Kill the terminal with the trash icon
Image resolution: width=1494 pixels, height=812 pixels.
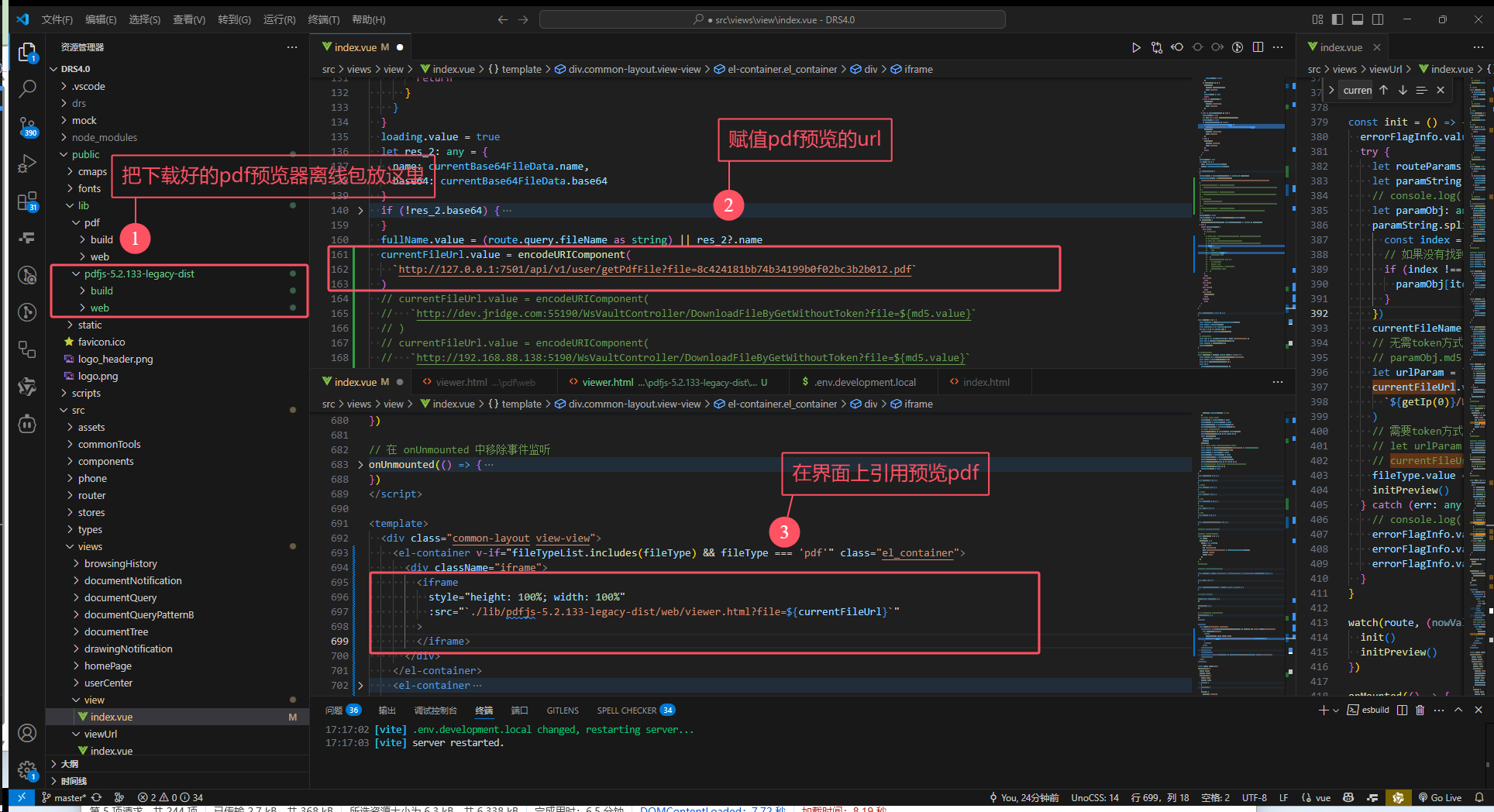(x=1420, y=710)
